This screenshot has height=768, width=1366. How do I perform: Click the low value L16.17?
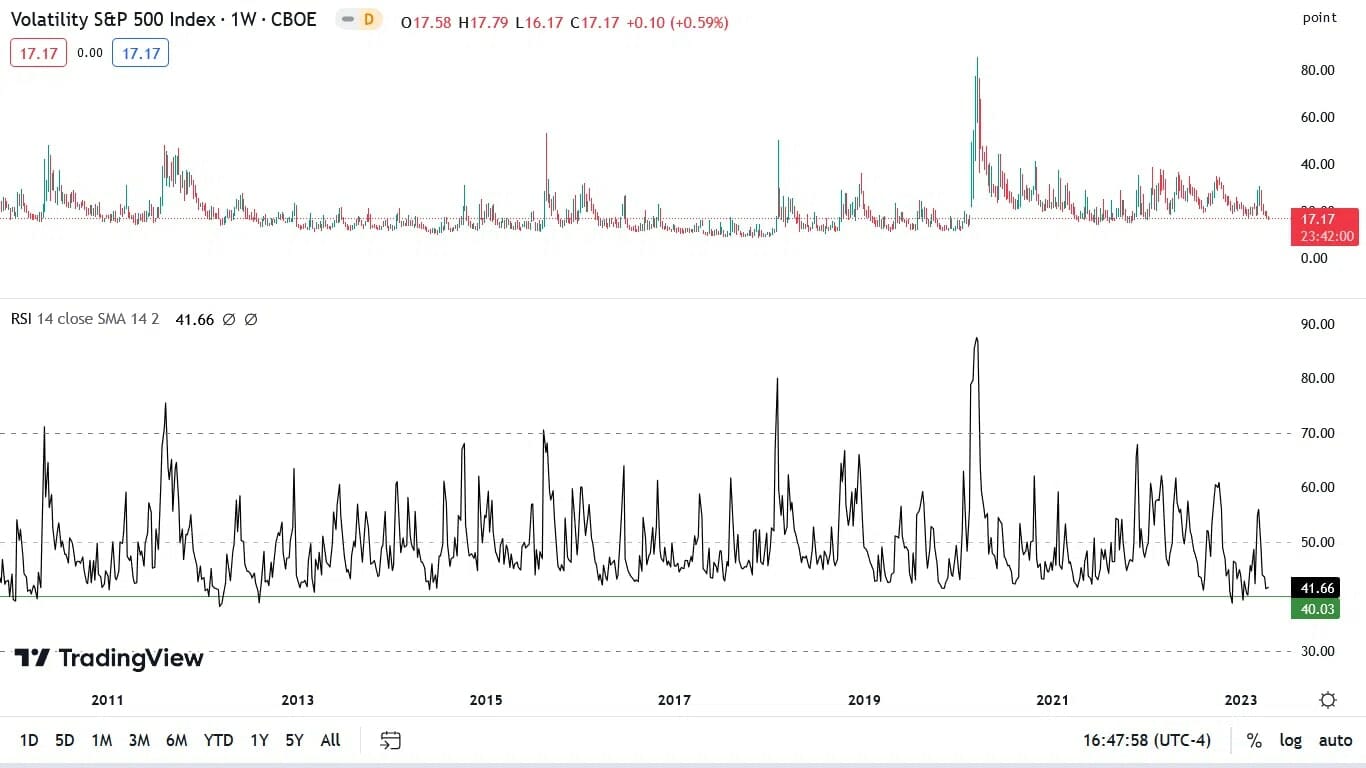coord(539,22)
